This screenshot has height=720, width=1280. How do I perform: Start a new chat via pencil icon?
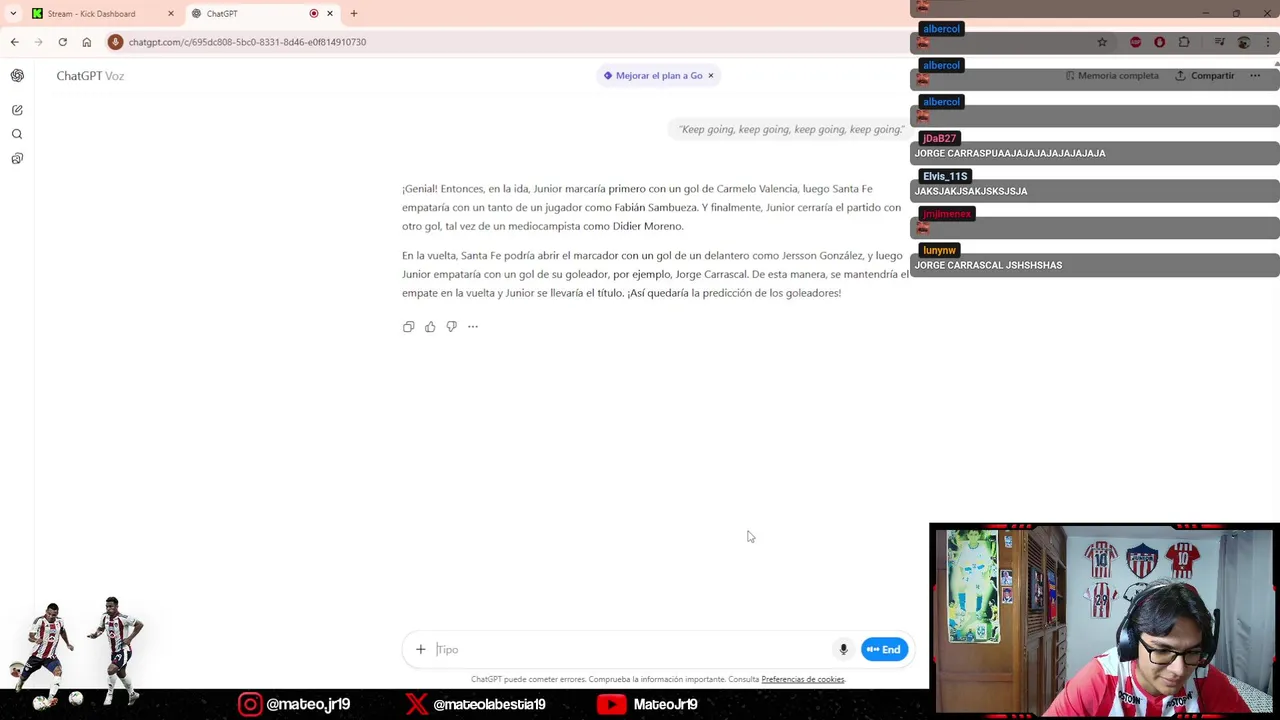tap(17, 110)
